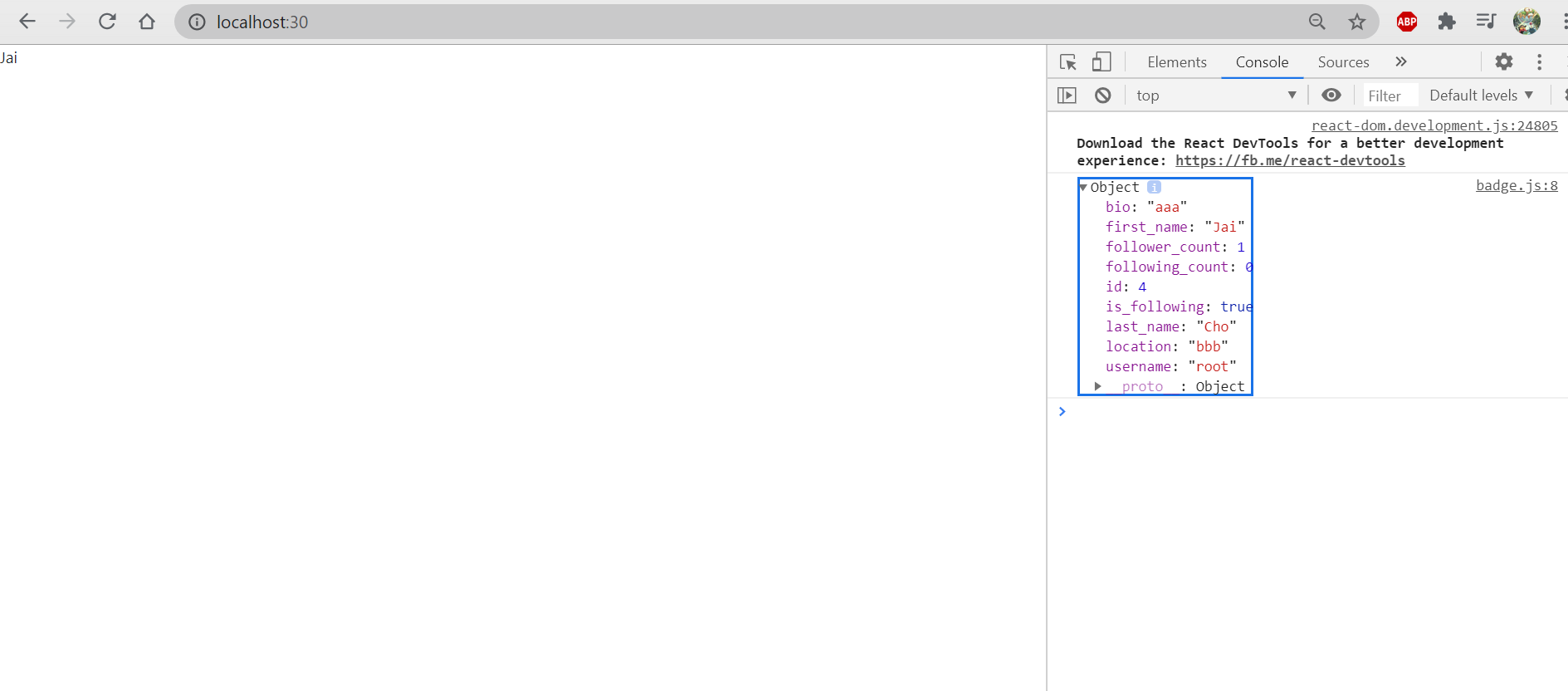Activate the inspect element picker

coord(1068,62)
